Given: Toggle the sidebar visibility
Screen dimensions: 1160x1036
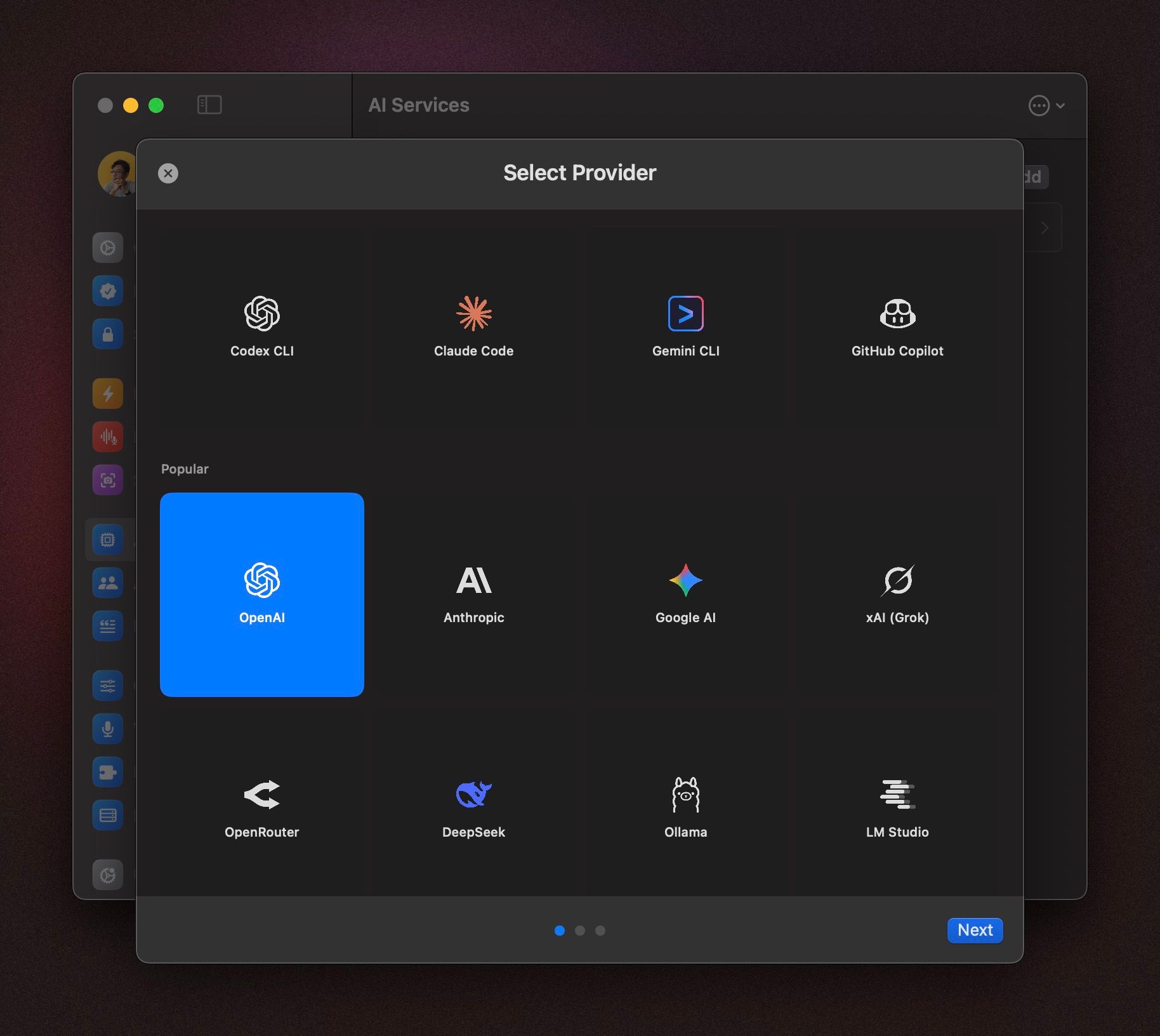Looking at the screenshot, I should 209,105.
